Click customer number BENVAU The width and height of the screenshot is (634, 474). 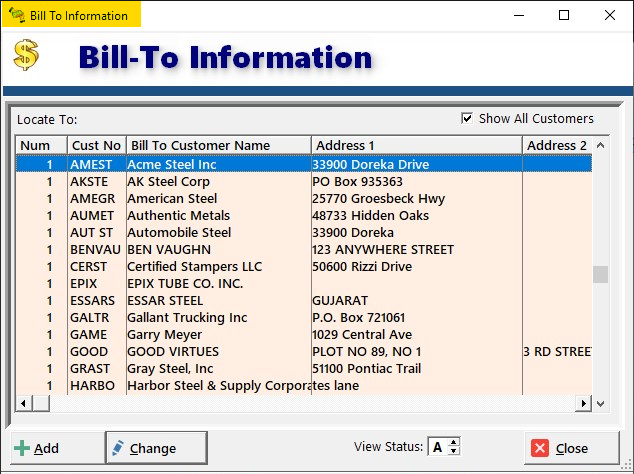(95, 250)
